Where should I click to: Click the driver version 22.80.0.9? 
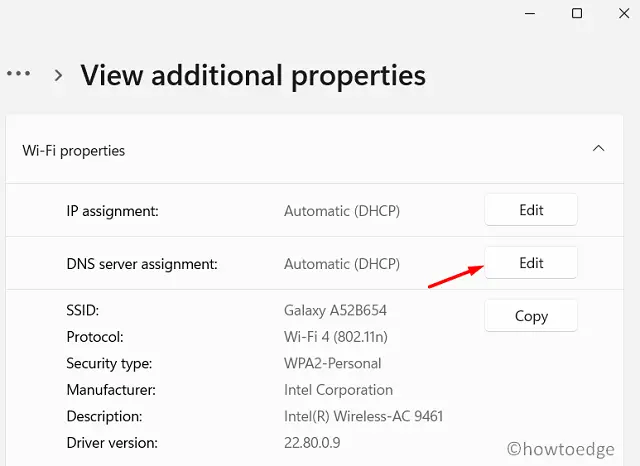pos(315,442)
